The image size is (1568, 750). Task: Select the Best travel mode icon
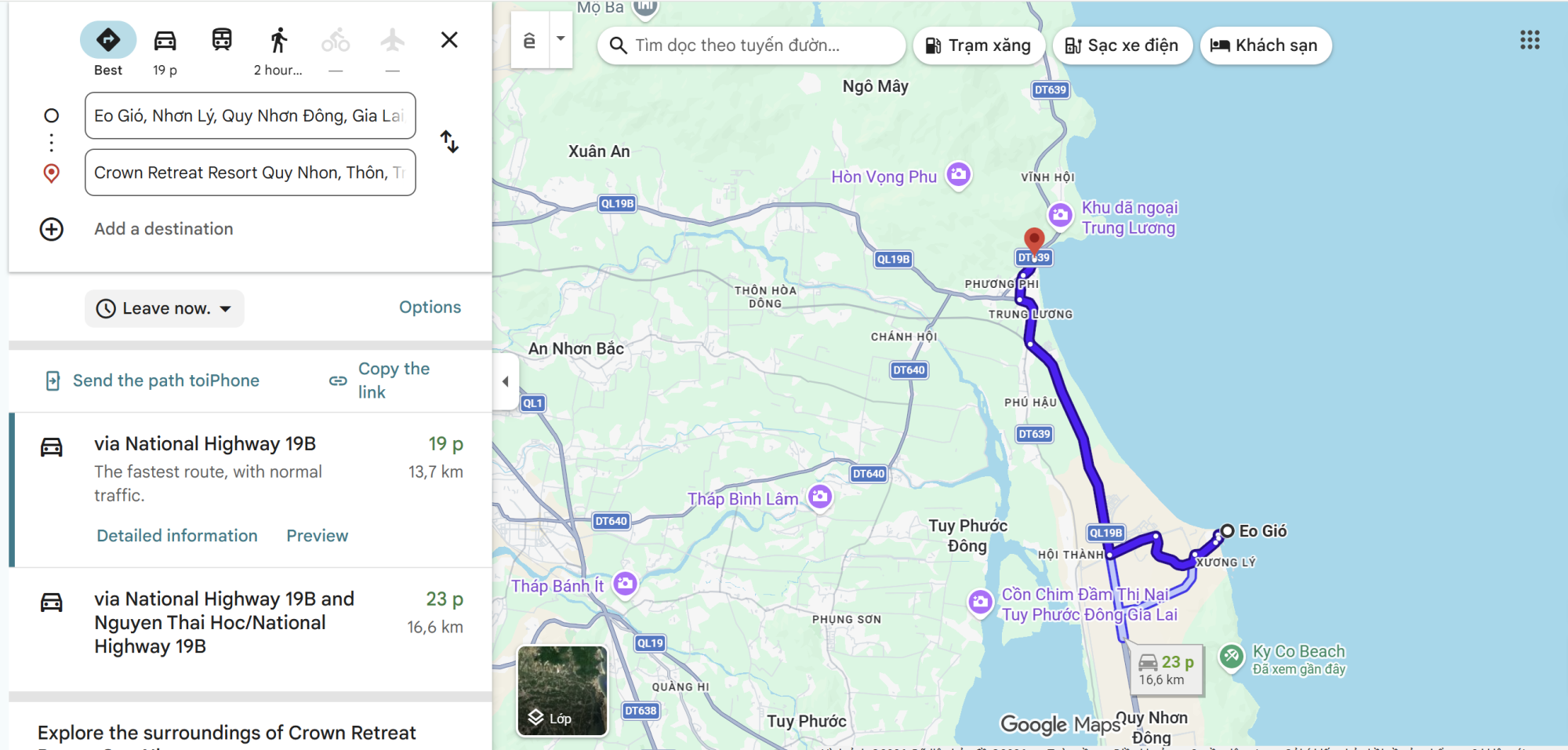pyautogui.click(x=108, y=40)
